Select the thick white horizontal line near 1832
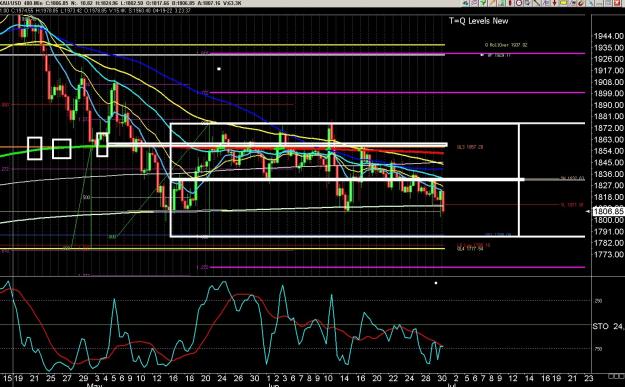This screenshot has width=625, height=387. click(347, 180)
